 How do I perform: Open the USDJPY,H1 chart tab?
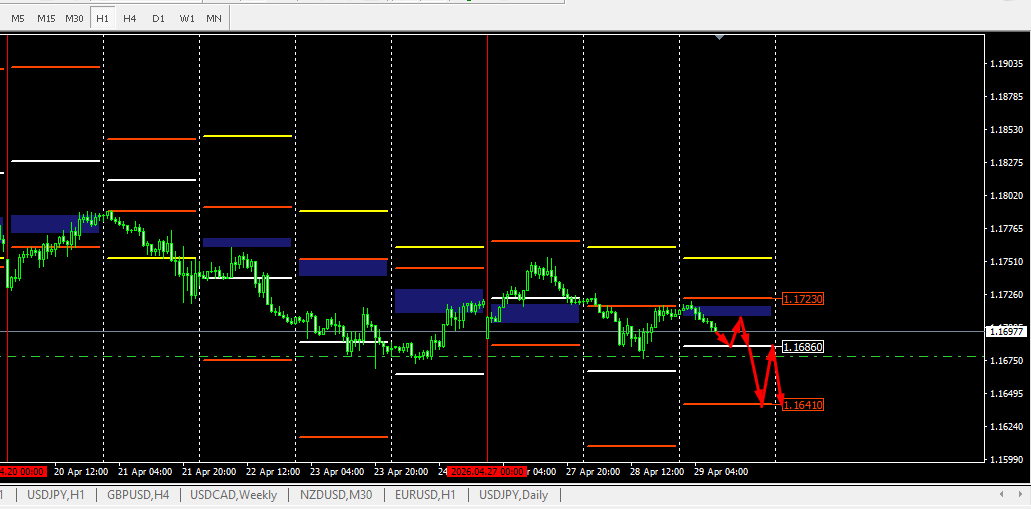coord(56,495)
